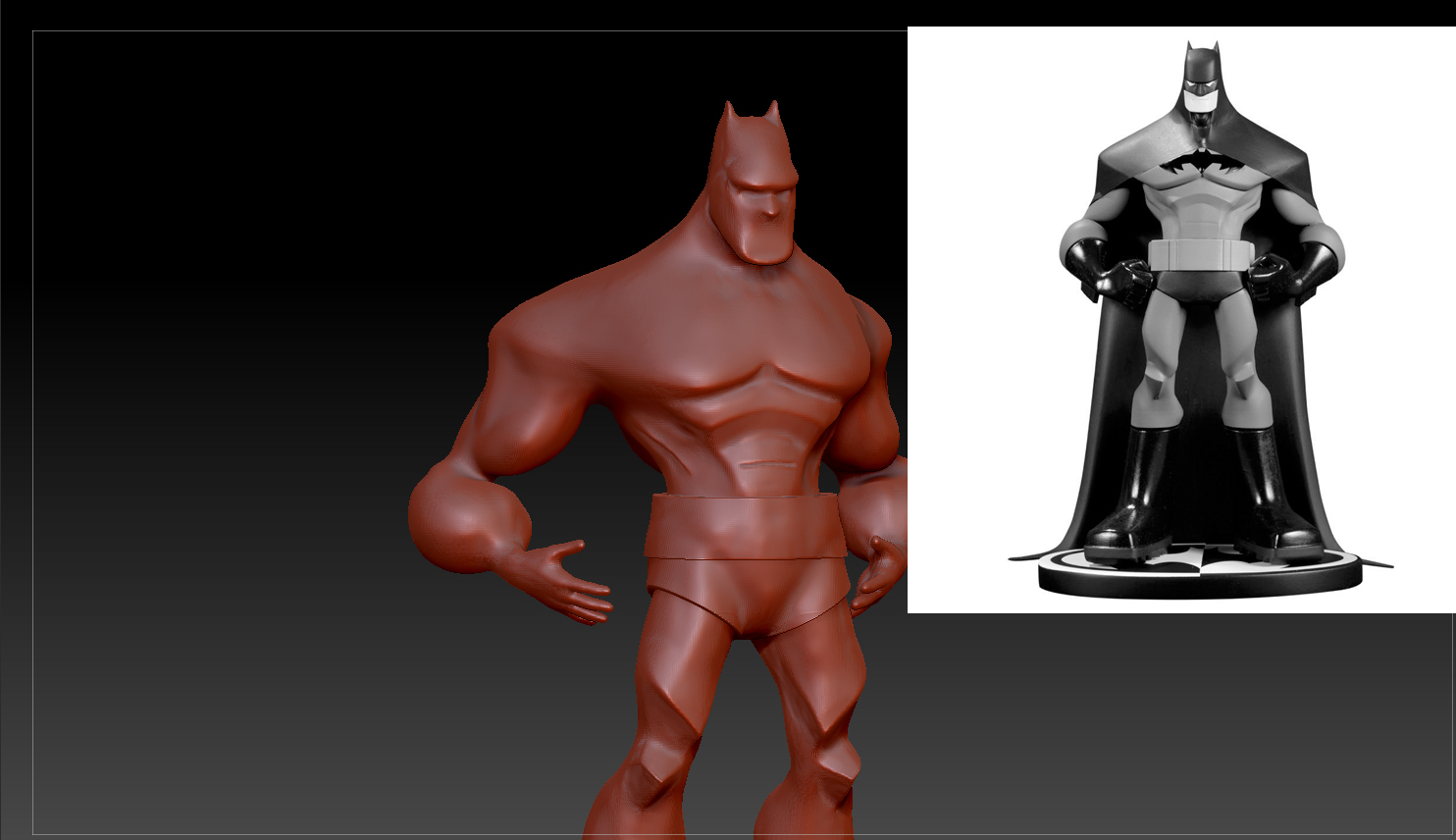The width and height of the screenshot is (1456, 840).
Task: Click the black-and-white Batman statue reference image
Action: (1180, 320)
